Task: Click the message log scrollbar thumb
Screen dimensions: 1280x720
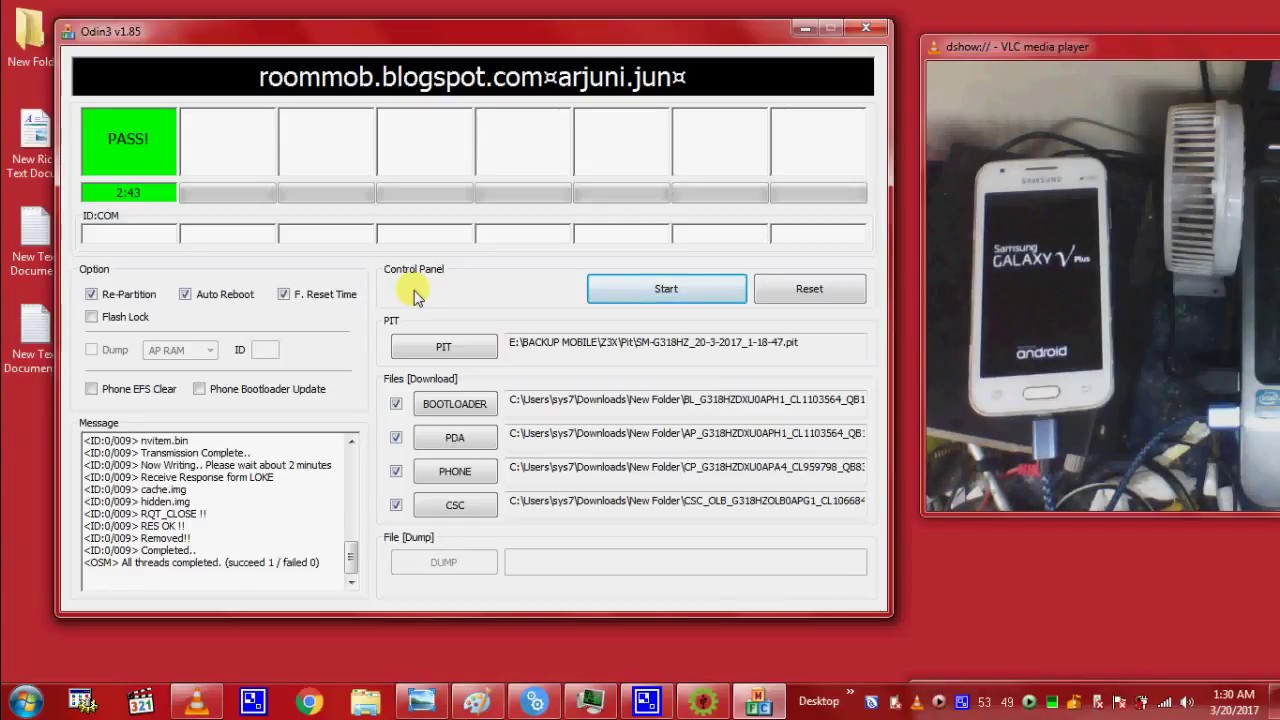Action: click(x=351, y=557)
